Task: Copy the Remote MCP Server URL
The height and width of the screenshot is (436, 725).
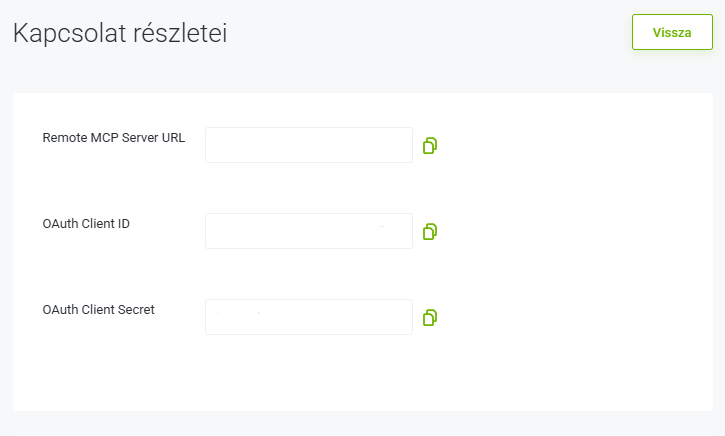Action: pos(430,146)
